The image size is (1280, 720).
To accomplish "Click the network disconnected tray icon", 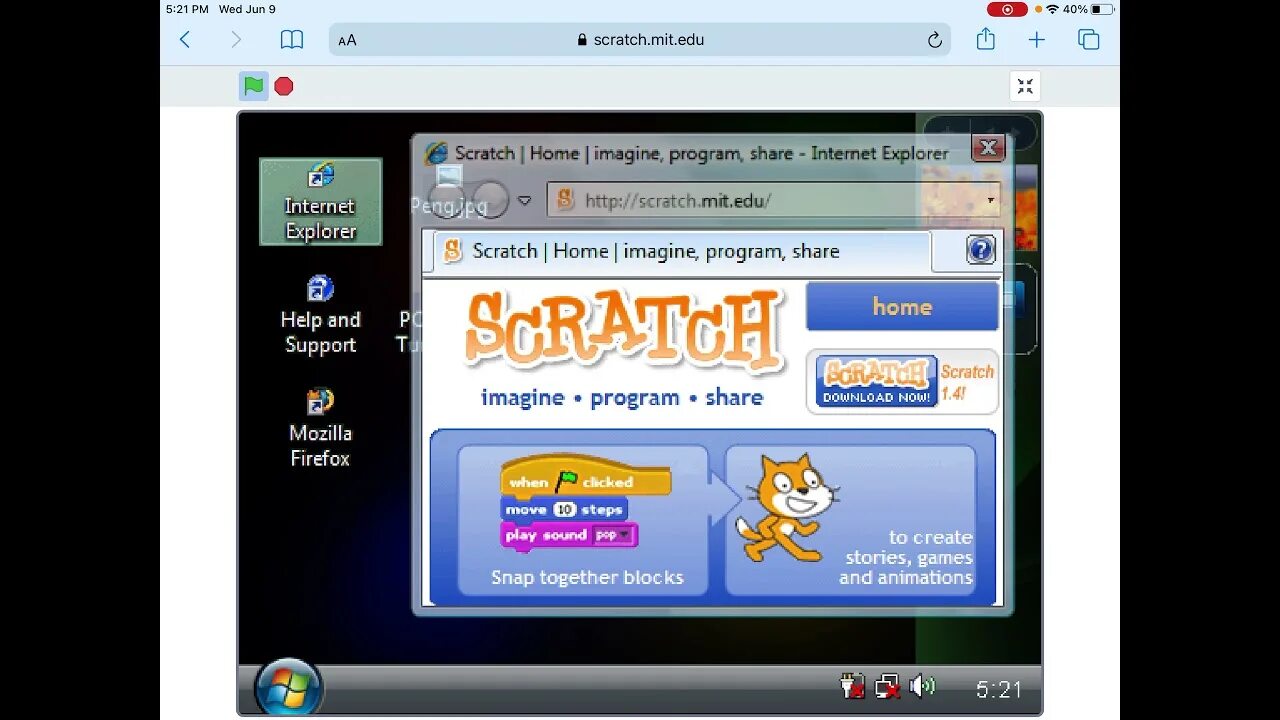I will pos(887,687).
